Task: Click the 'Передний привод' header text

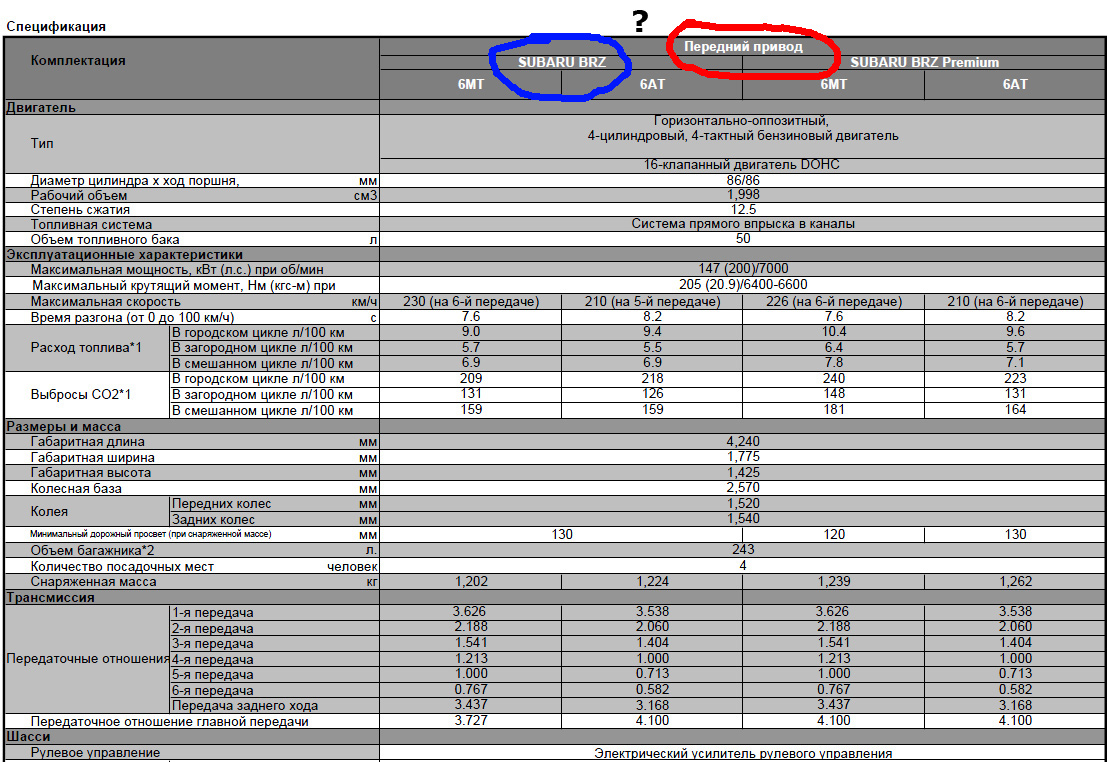Action: [x=743, y=47]
